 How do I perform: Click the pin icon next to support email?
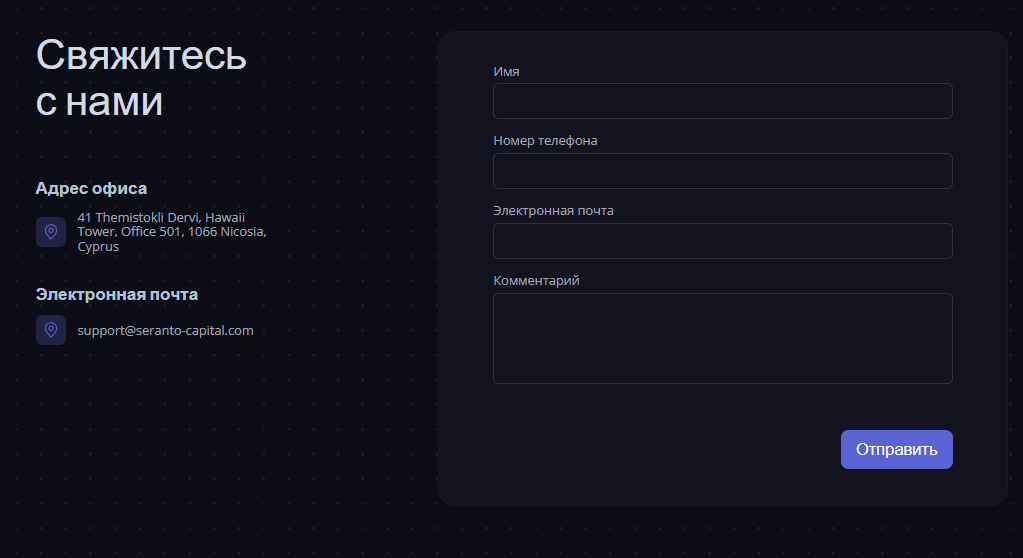51,330
